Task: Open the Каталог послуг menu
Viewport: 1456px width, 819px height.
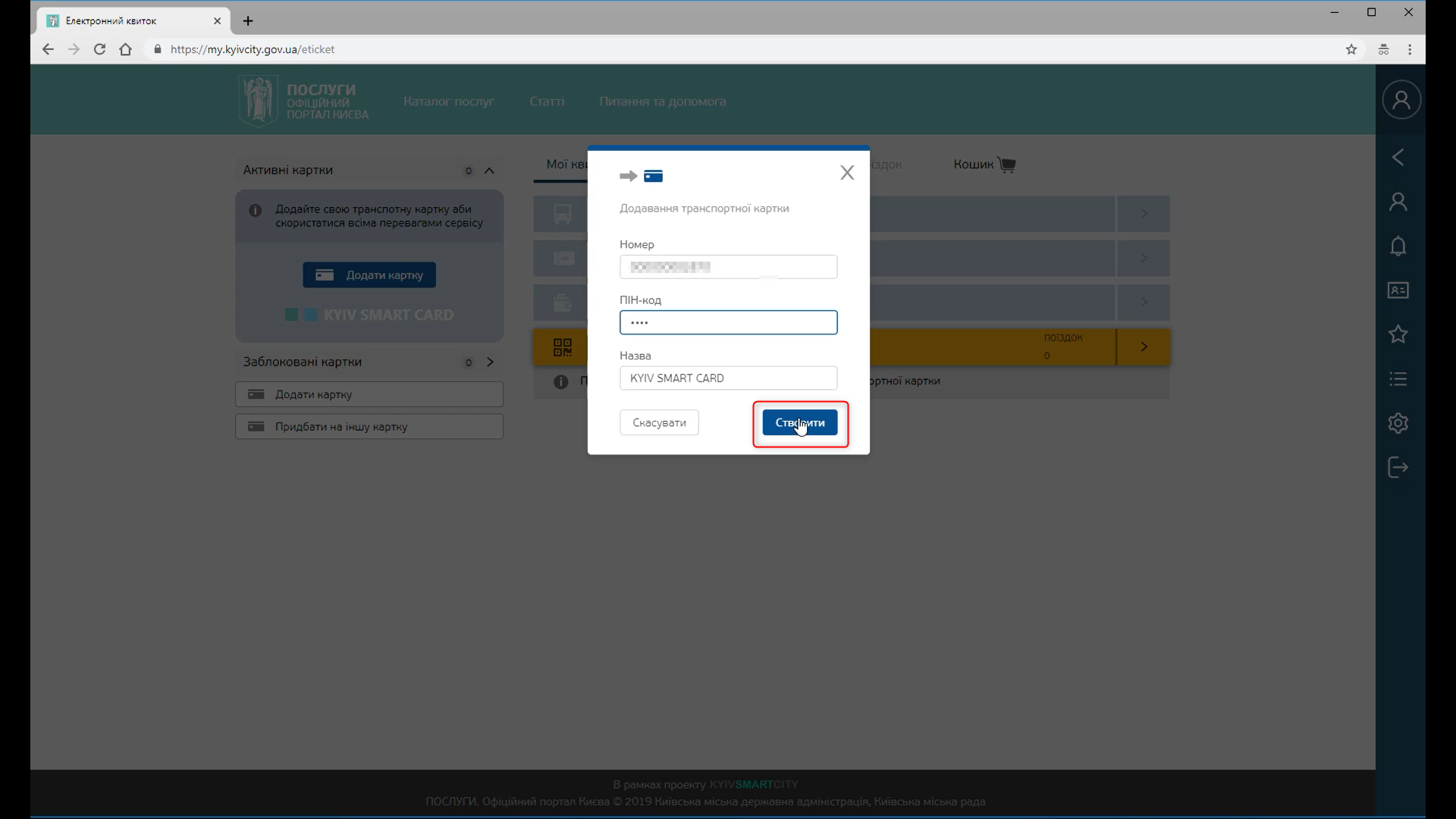Action: tap(448, 101)
